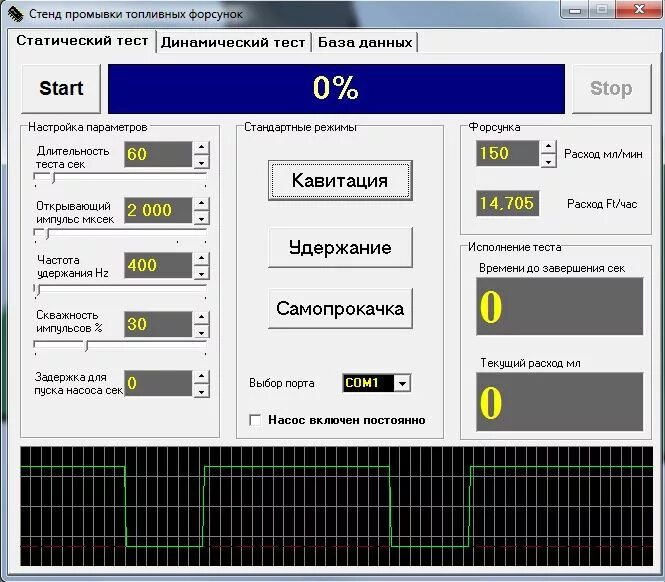Decrease Длительность теста сек value
This screenshot has height=582, width=665.
(201, 162)
